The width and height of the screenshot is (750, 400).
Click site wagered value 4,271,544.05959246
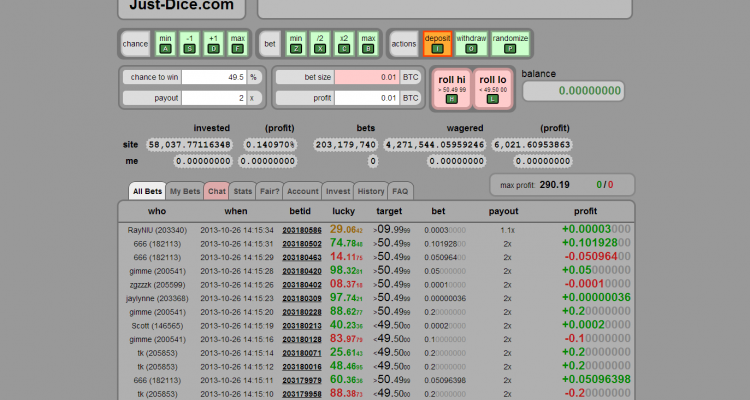coord(435,144)
